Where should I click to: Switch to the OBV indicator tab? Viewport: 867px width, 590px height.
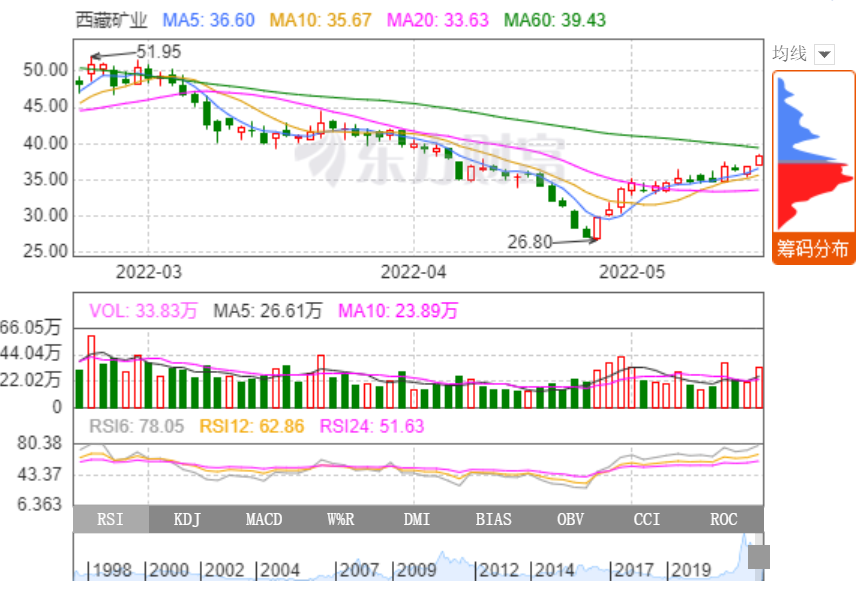571,519
